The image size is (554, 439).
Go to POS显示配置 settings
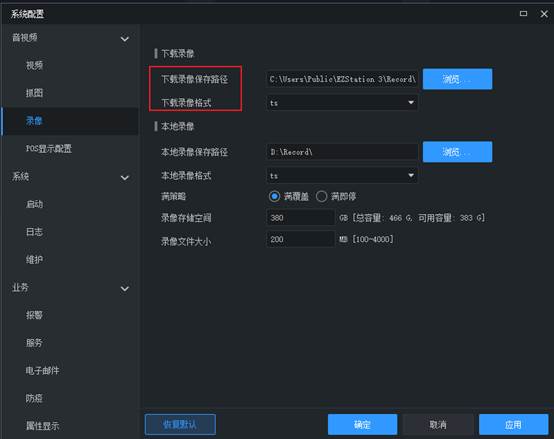coord(49,149)
